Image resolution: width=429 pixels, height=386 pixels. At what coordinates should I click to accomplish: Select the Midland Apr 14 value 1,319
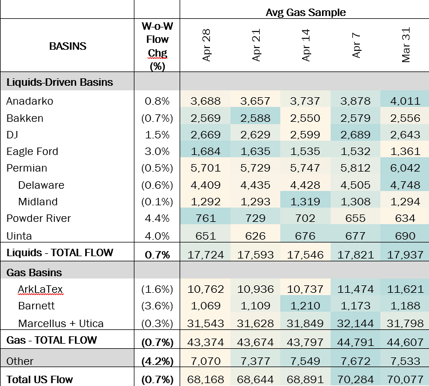305,202
